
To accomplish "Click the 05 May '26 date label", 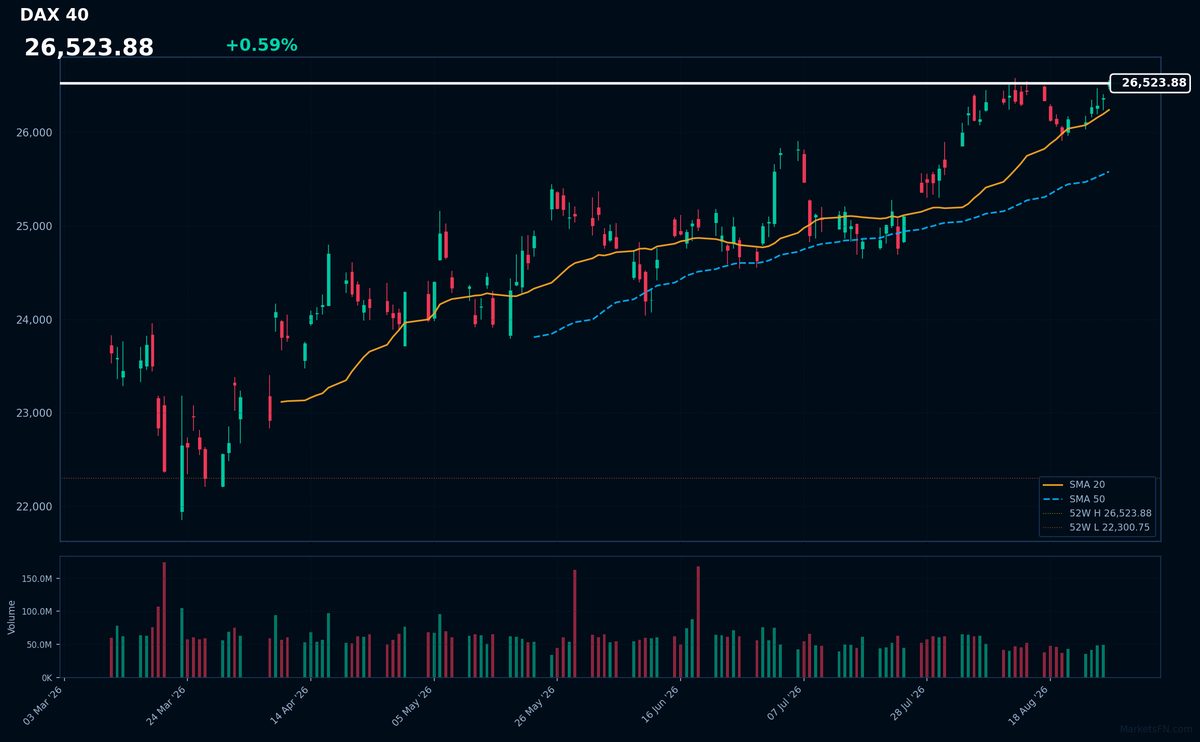I will (411, 705).
